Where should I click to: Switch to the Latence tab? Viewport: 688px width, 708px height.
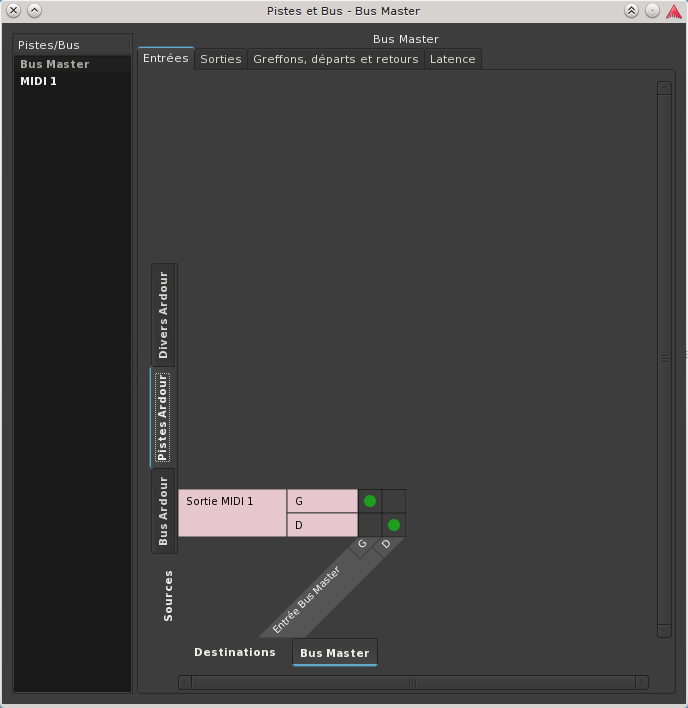[x=452, y=59]
